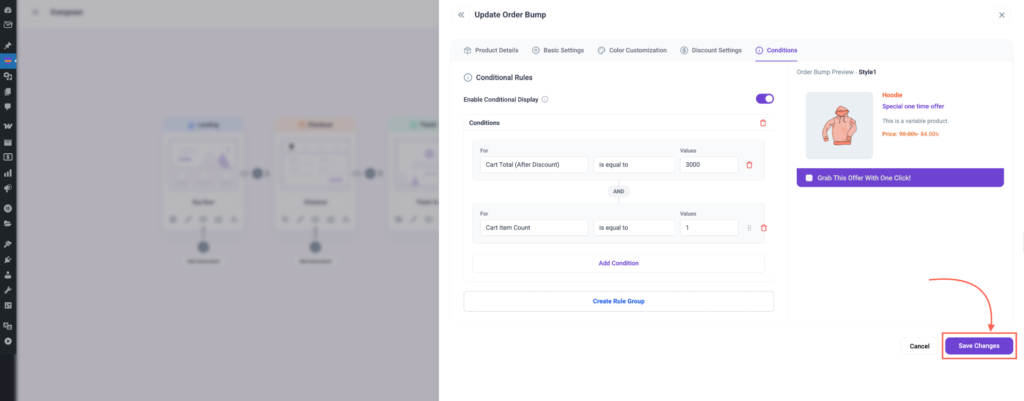The image size is (1024, 401).
Task: Delete the Cart Total condition row
Action: (749, 164)
